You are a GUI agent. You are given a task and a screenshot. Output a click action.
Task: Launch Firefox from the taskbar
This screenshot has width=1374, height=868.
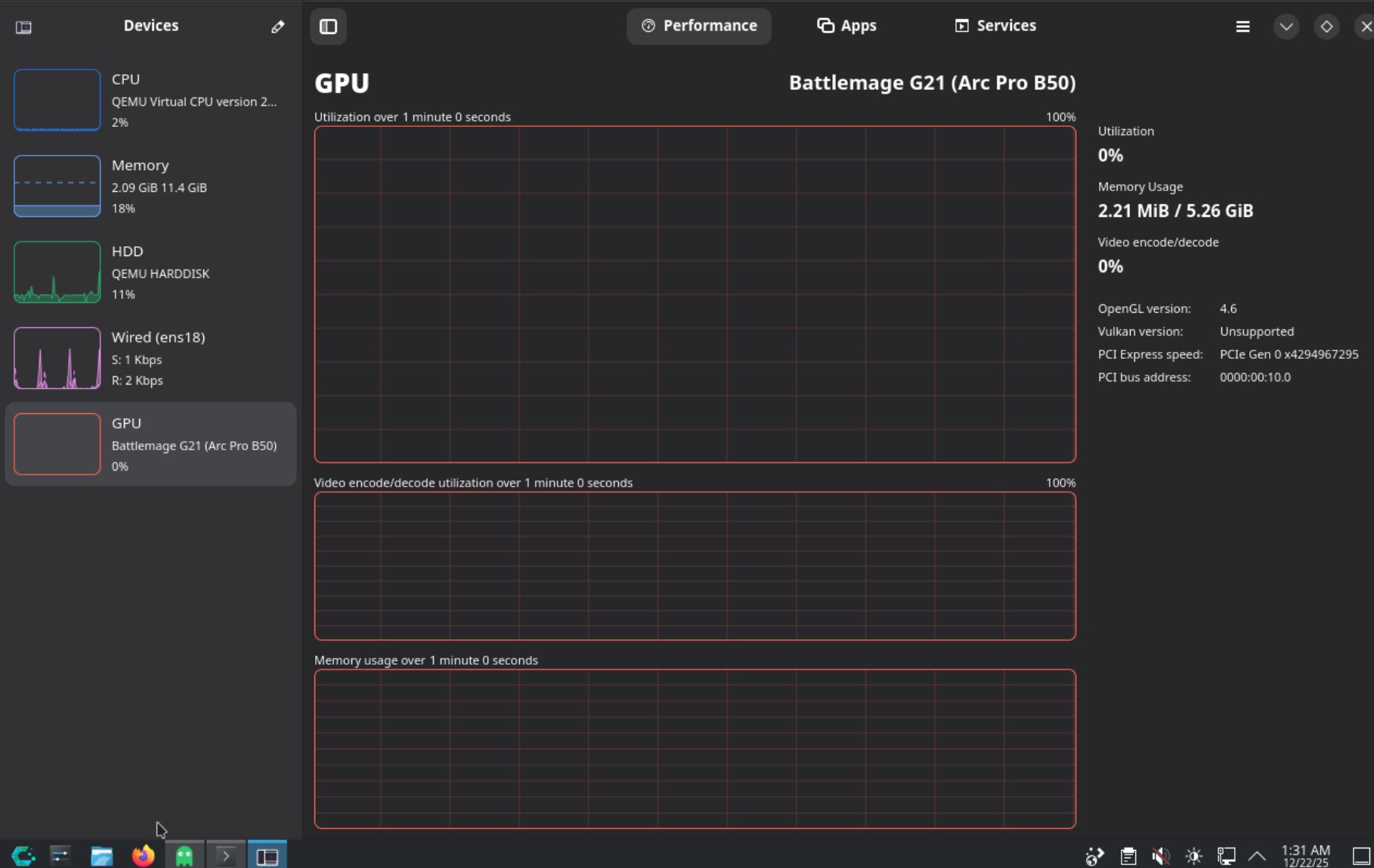tap(143, 855)
